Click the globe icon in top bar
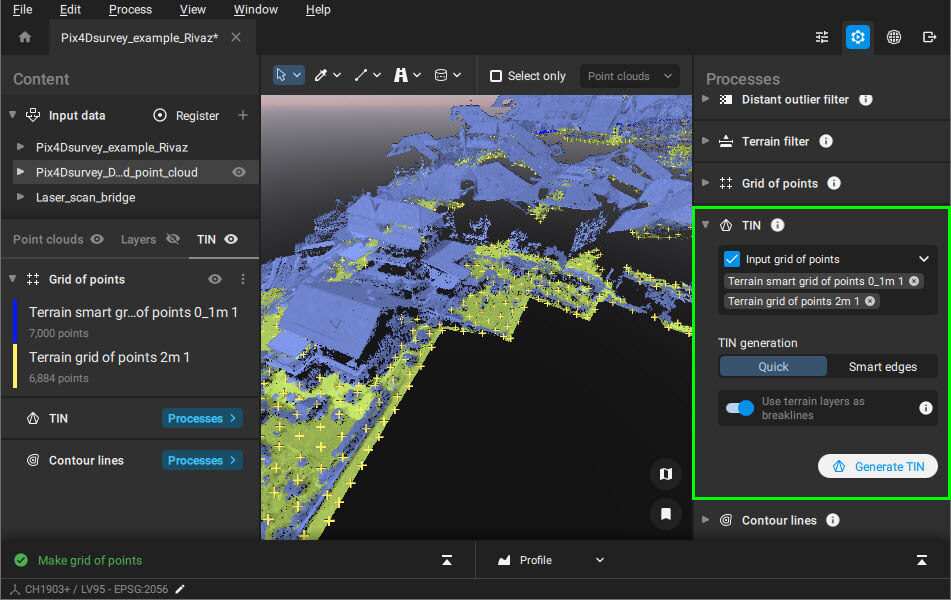The height and width of the screenshot is (600, 951). point(893,37)
